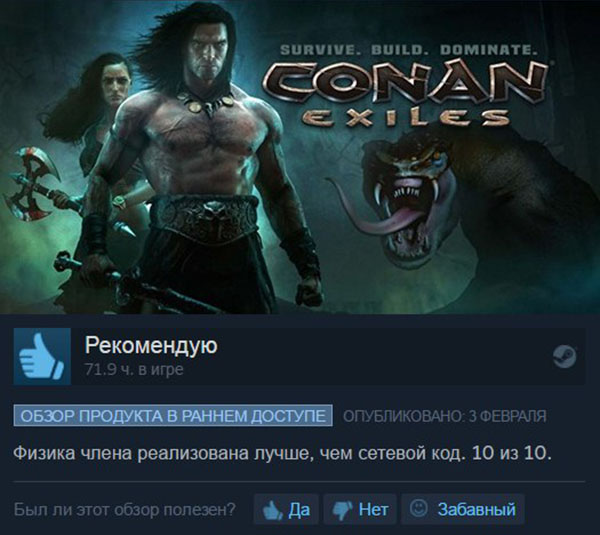
Task: Click the smiley face icon beside Забавный
Action: tap(419, 508)
